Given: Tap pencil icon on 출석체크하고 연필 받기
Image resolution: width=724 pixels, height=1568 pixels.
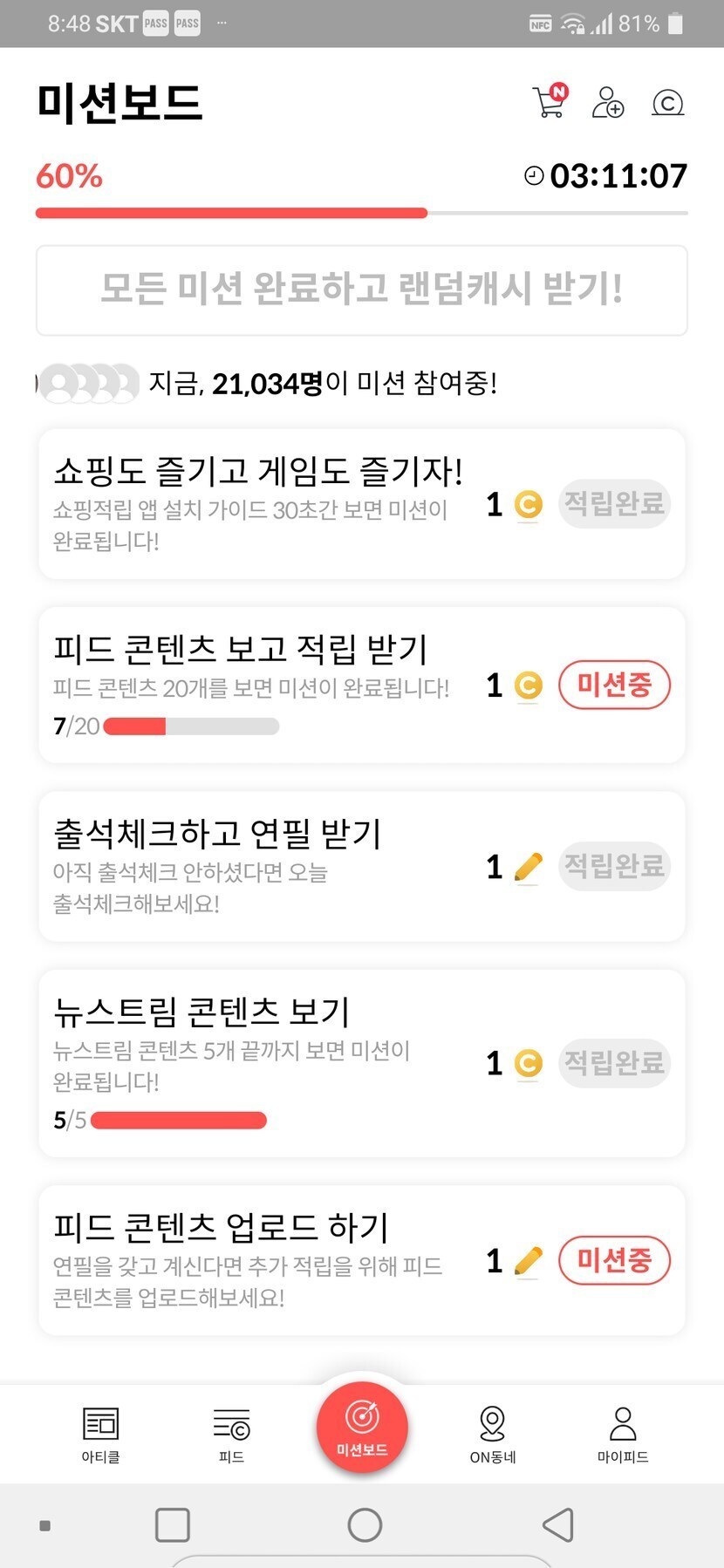Looking at the screenshot, I should point(528,867).
